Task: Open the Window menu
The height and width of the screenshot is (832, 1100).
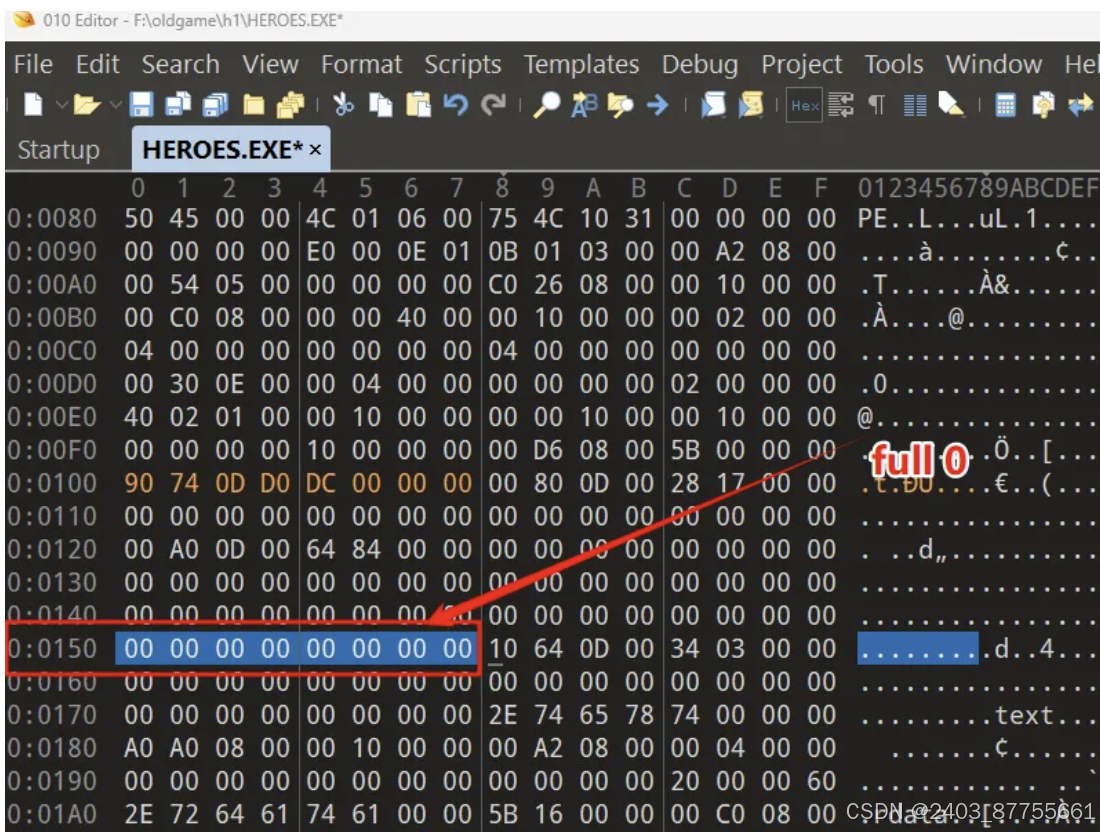Action: (993, 65)
